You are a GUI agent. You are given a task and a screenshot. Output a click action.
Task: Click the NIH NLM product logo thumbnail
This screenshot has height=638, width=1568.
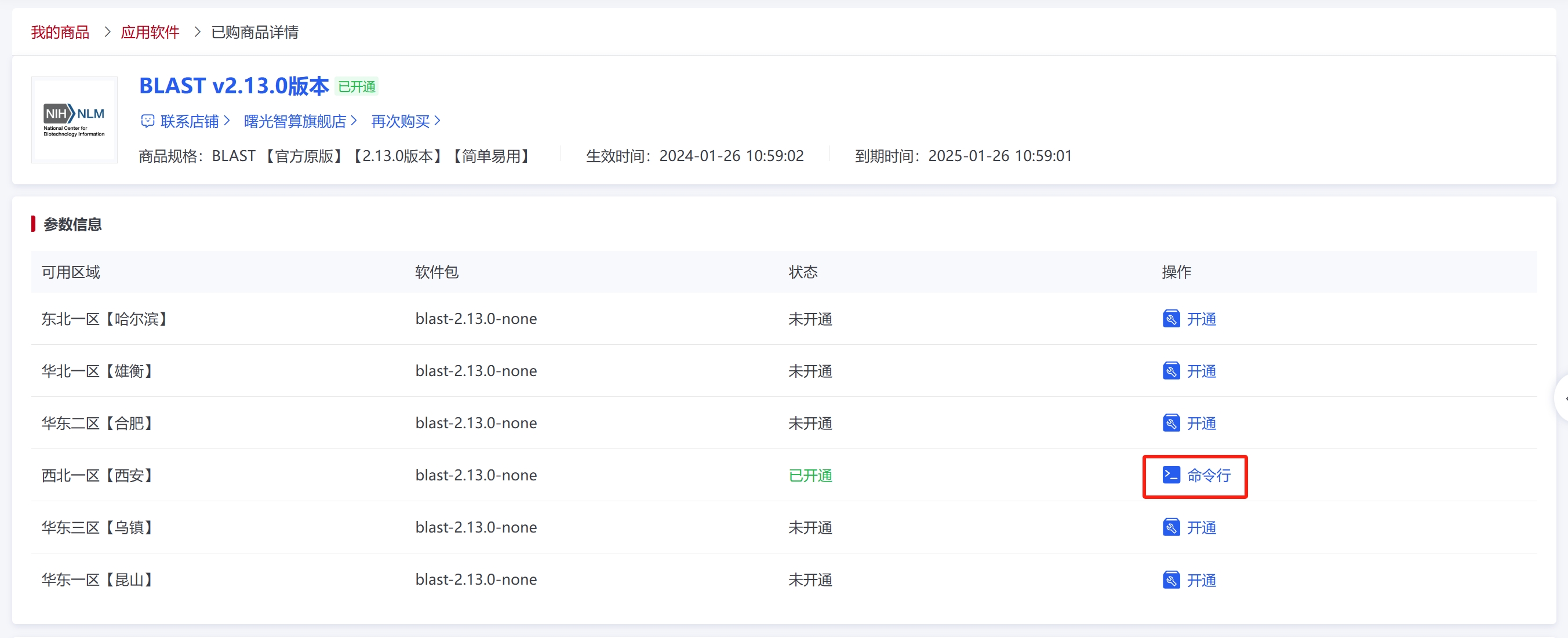tap(74, 120)
